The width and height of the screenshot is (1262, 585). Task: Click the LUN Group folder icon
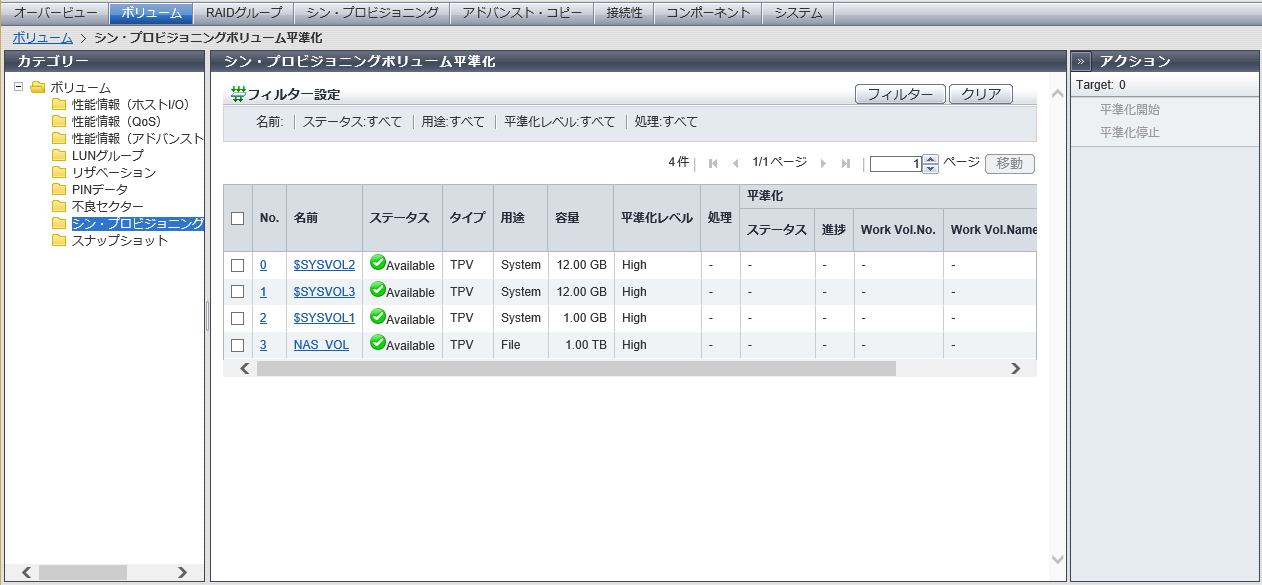(x=59, y=155)
